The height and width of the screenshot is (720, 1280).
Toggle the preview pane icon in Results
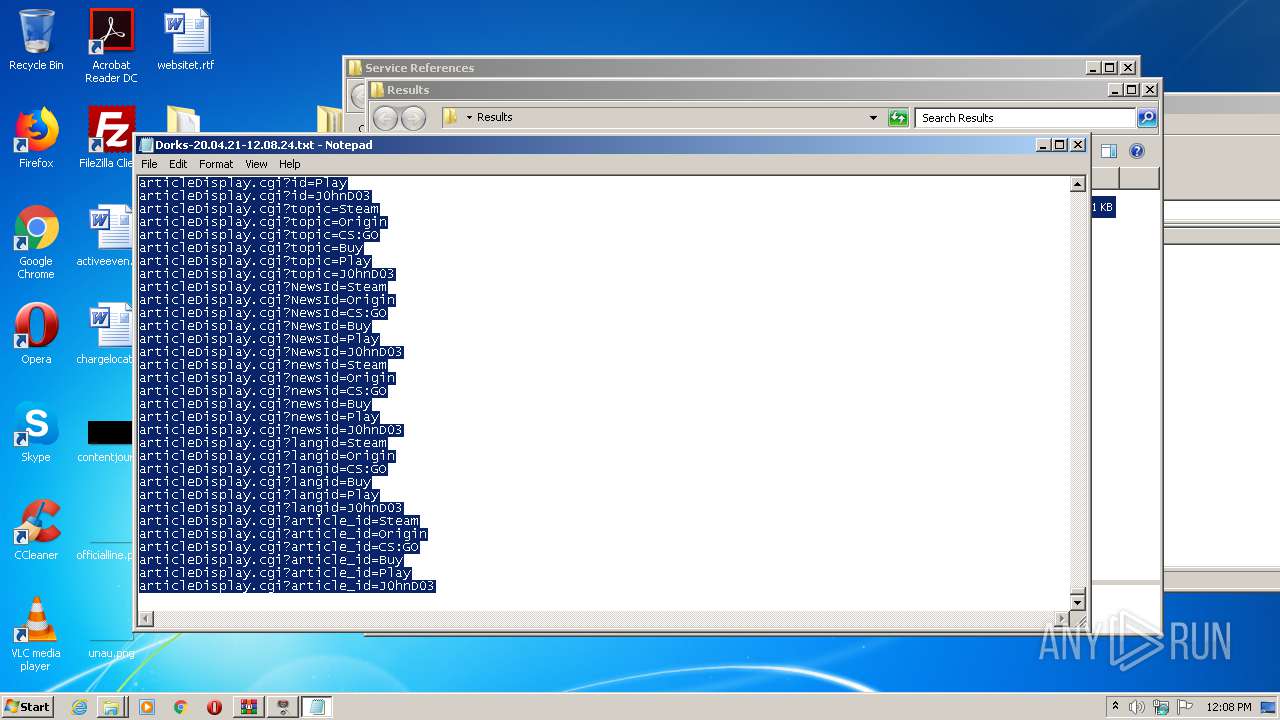[1108, 151]
